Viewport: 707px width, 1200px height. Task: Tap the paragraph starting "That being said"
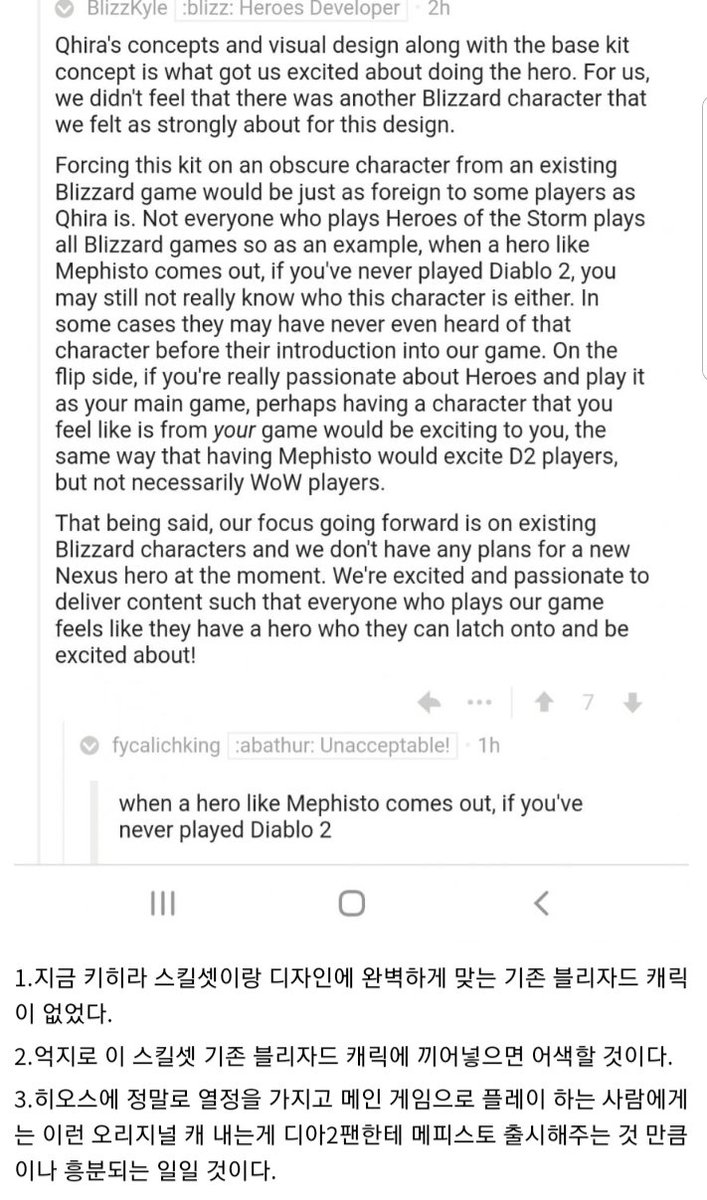[x=350, y=590]
